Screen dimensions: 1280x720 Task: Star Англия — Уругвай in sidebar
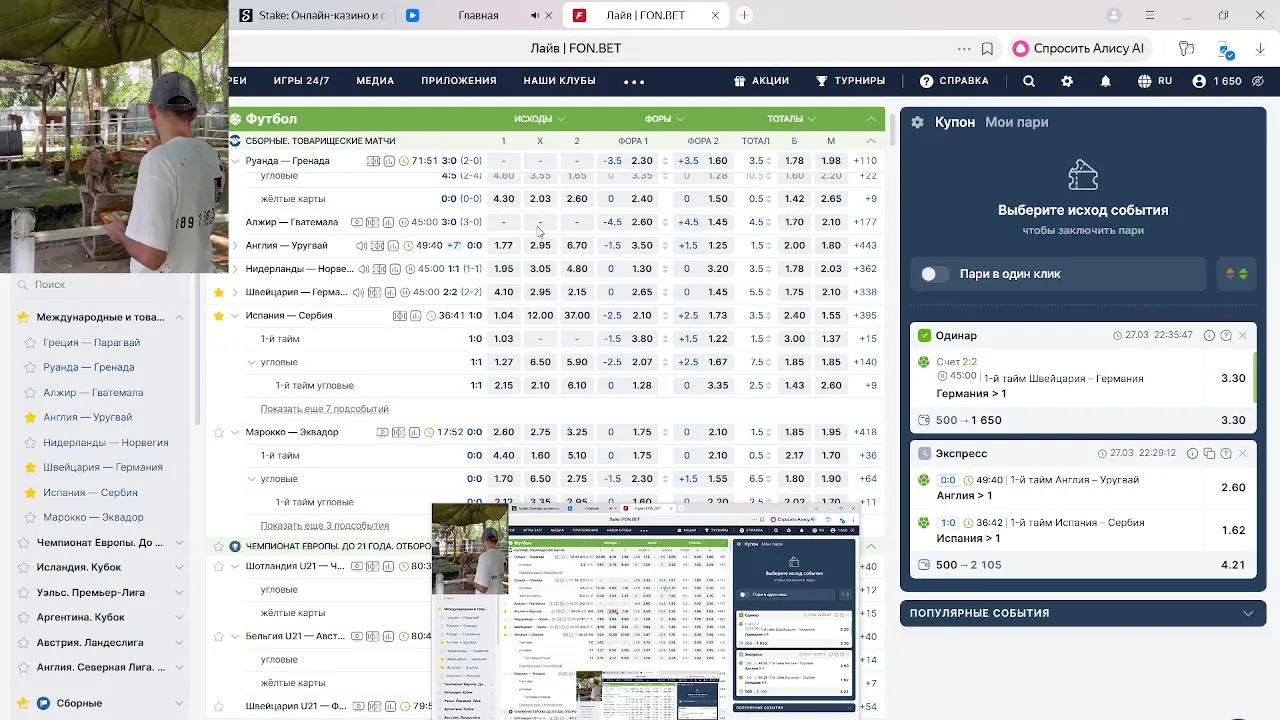pyautogui.click(x=31, y=418)
